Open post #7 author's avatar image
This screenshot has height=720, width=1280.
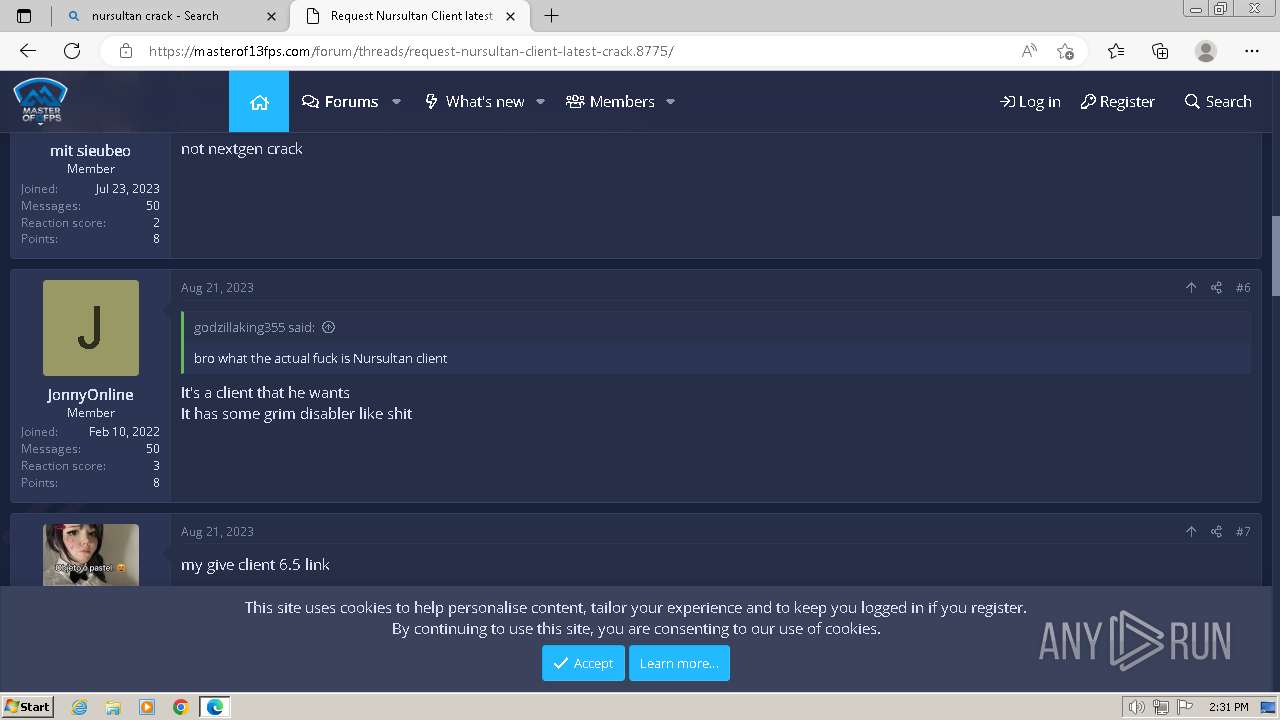click(x=91, y=555)
